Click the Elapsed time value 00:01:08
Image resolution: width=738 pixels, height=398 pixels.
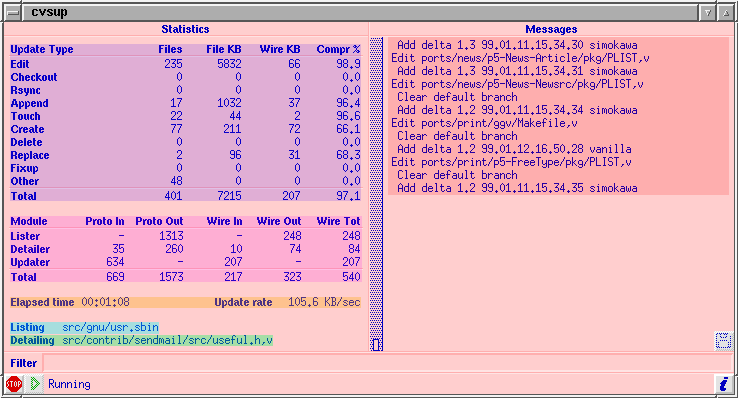[105, 302]
